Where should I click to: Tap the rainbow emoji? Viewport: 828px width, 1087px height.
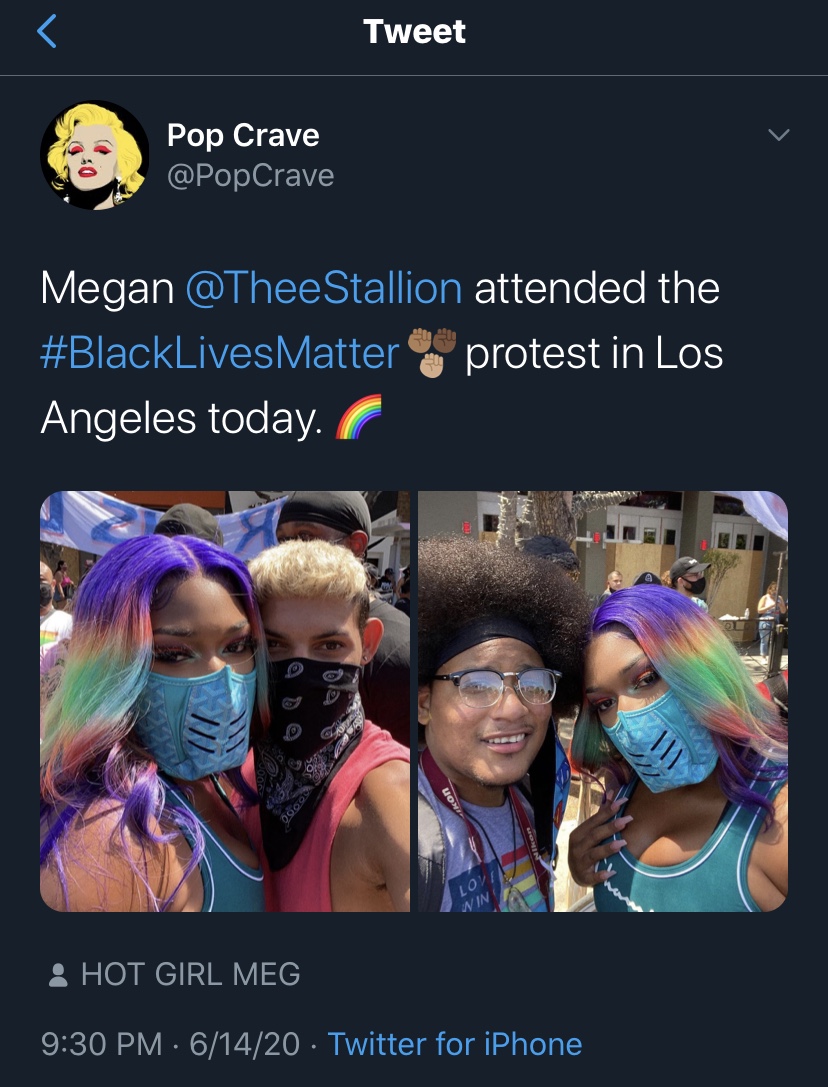pyautogui.click(x=359, y=417)
